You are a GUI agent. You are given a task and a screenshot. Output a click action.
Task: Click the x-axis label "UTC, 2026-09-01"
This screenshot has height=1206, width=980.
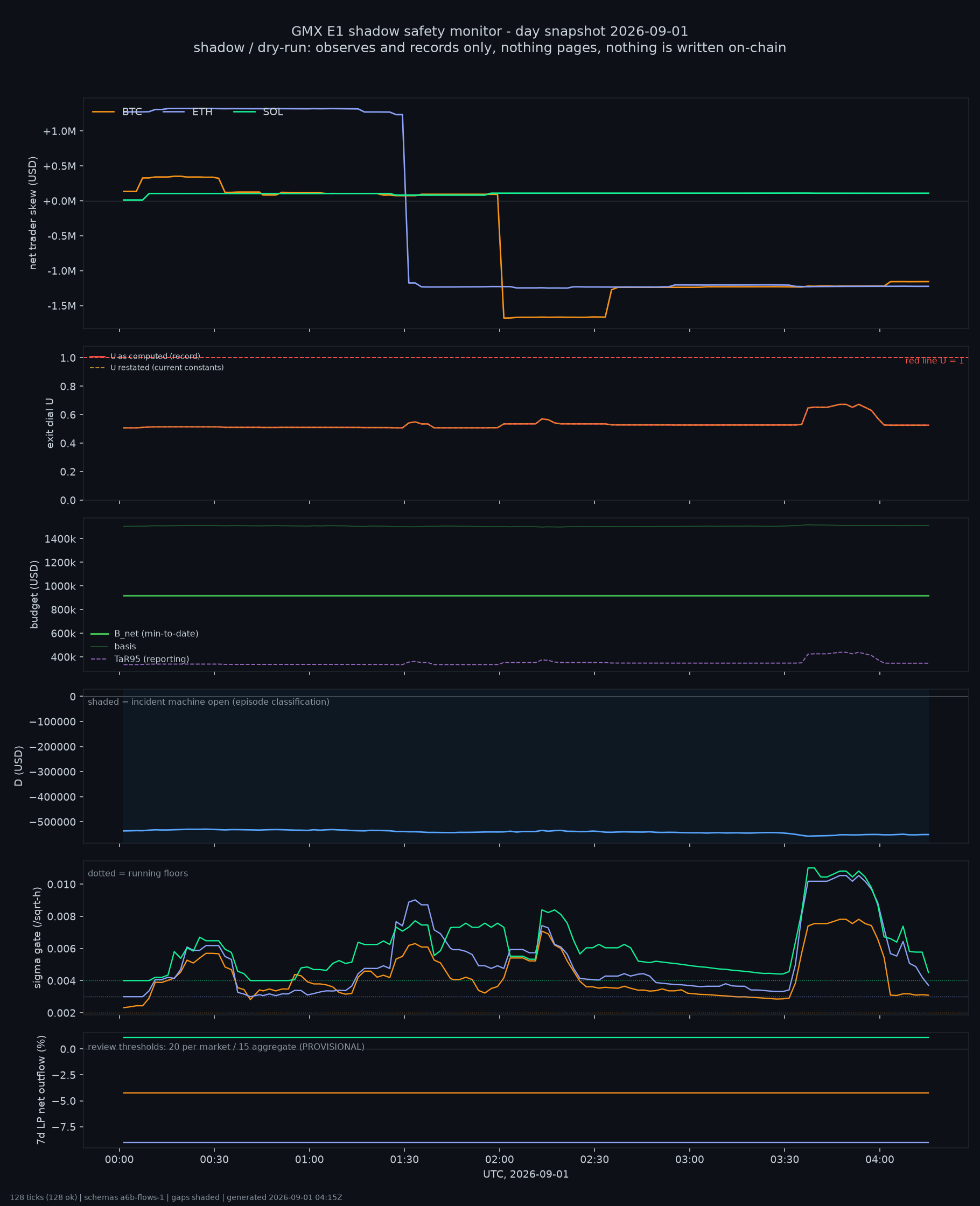pos(526,1174)
